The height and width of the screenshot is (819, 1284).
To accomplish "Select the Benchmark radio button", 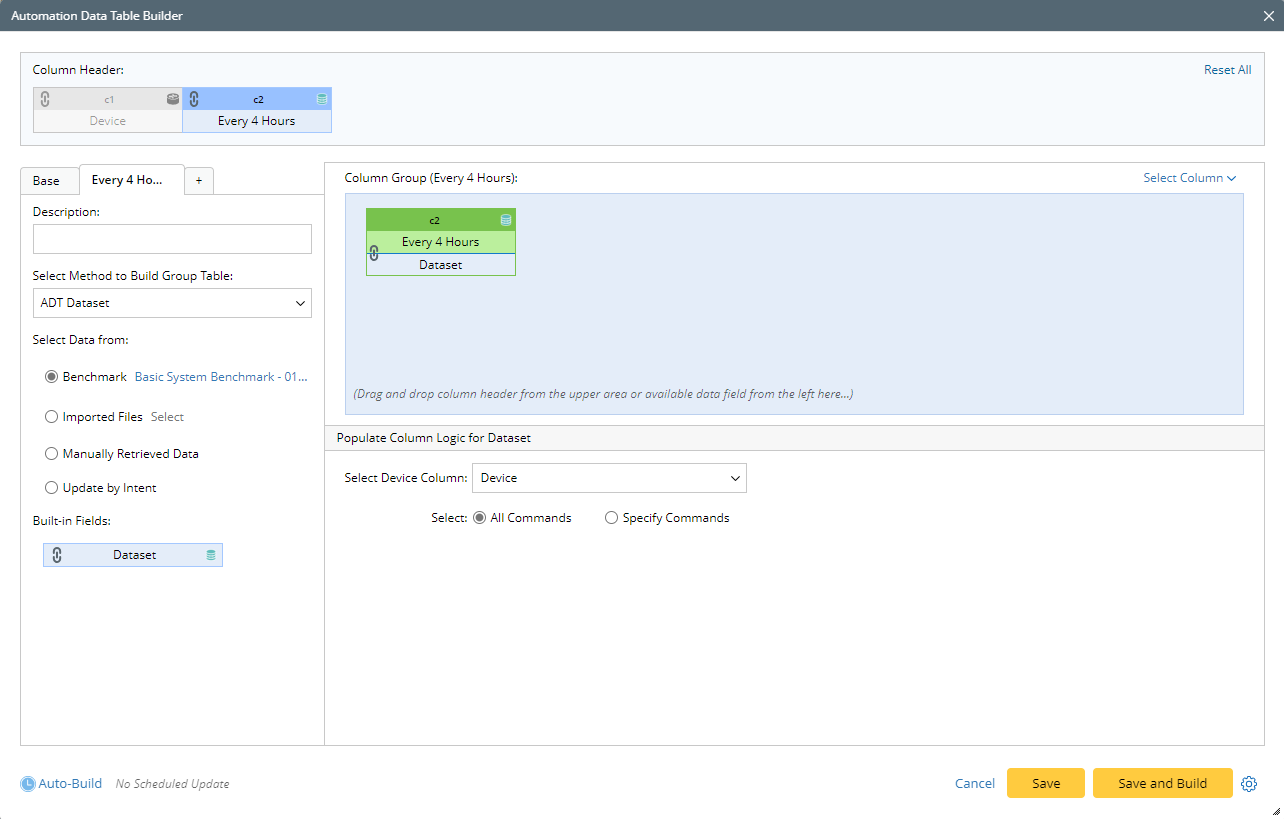I will [52, 377].
